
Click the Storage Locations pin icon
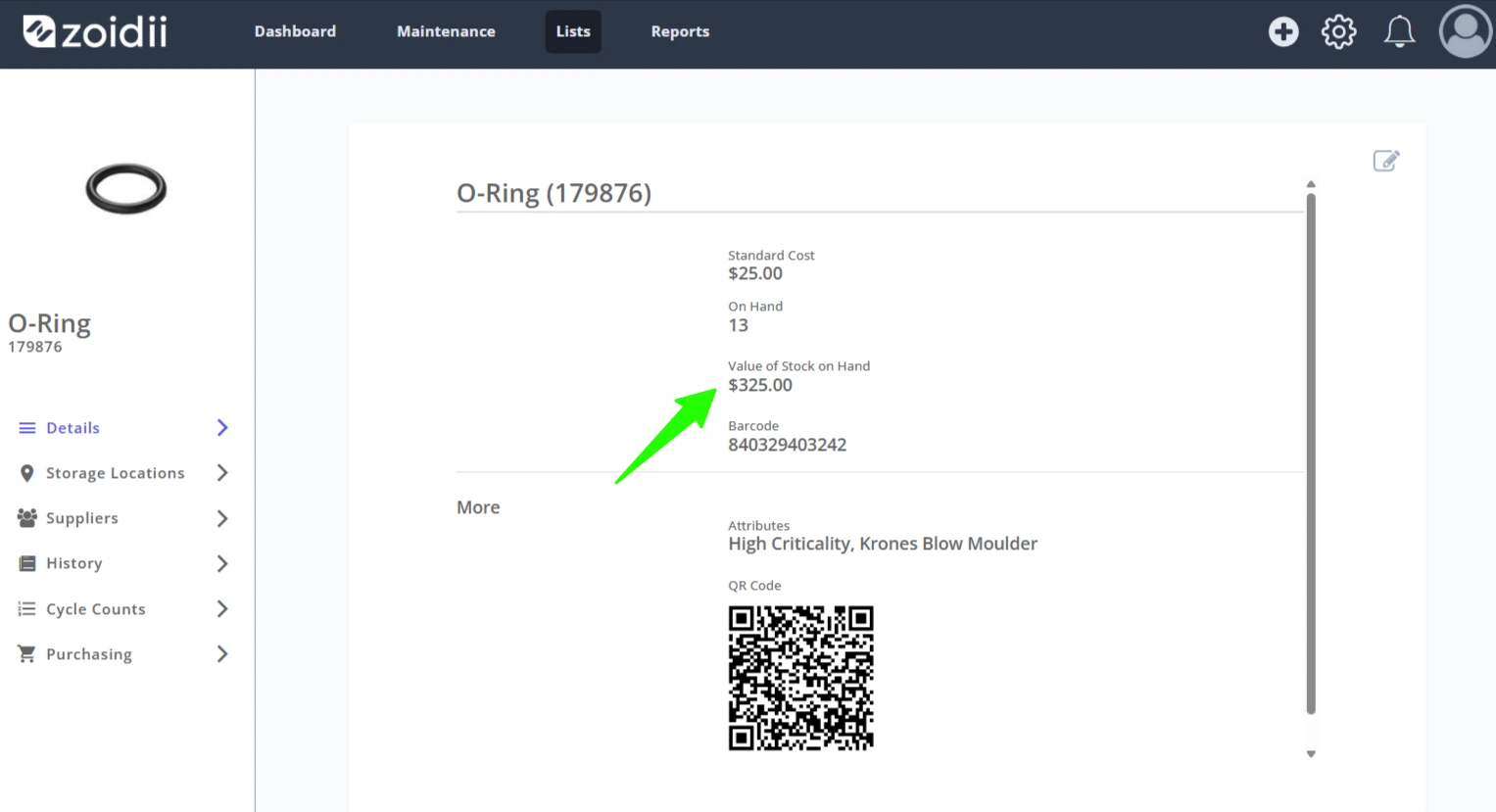(26, 473)
